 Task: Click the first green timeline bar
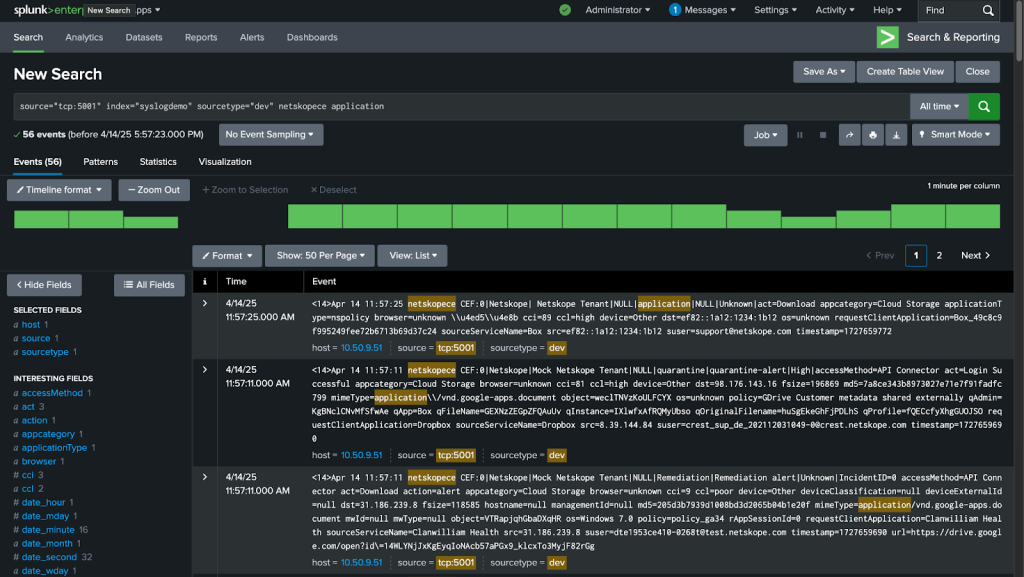41,219
